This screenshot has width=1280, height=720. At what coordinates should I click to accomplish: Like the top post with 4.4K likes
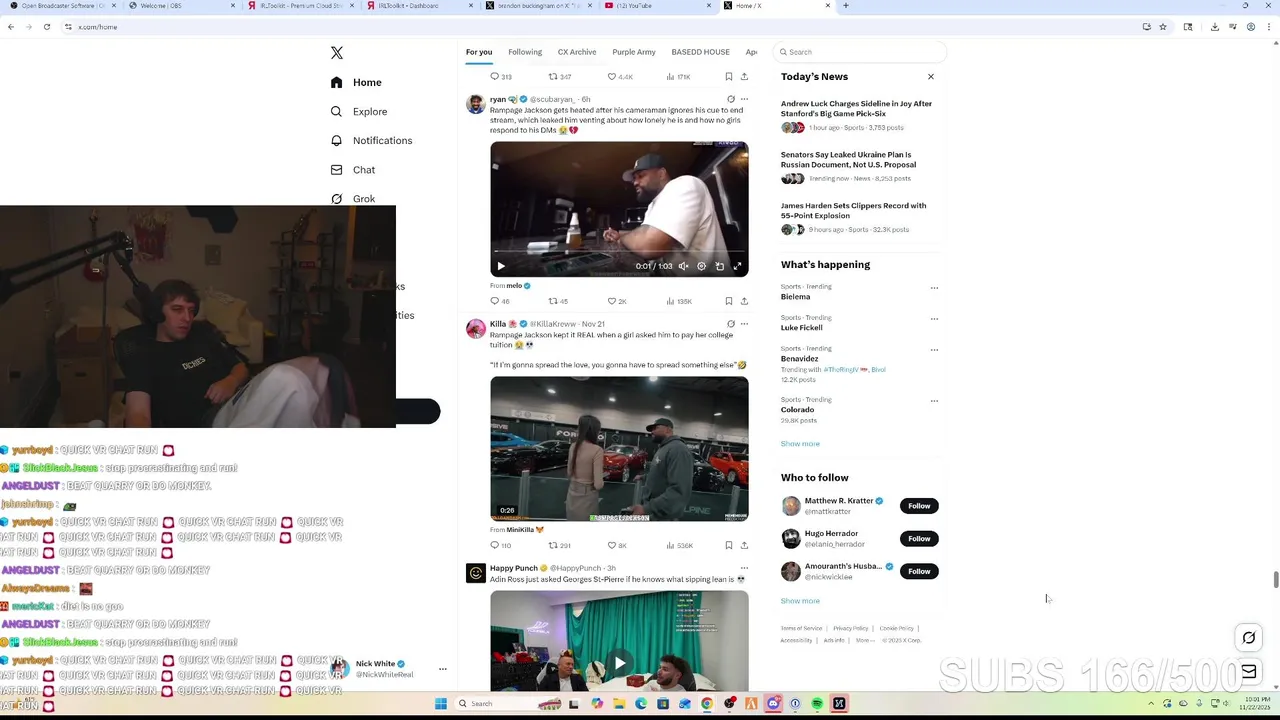coord(621,77)
